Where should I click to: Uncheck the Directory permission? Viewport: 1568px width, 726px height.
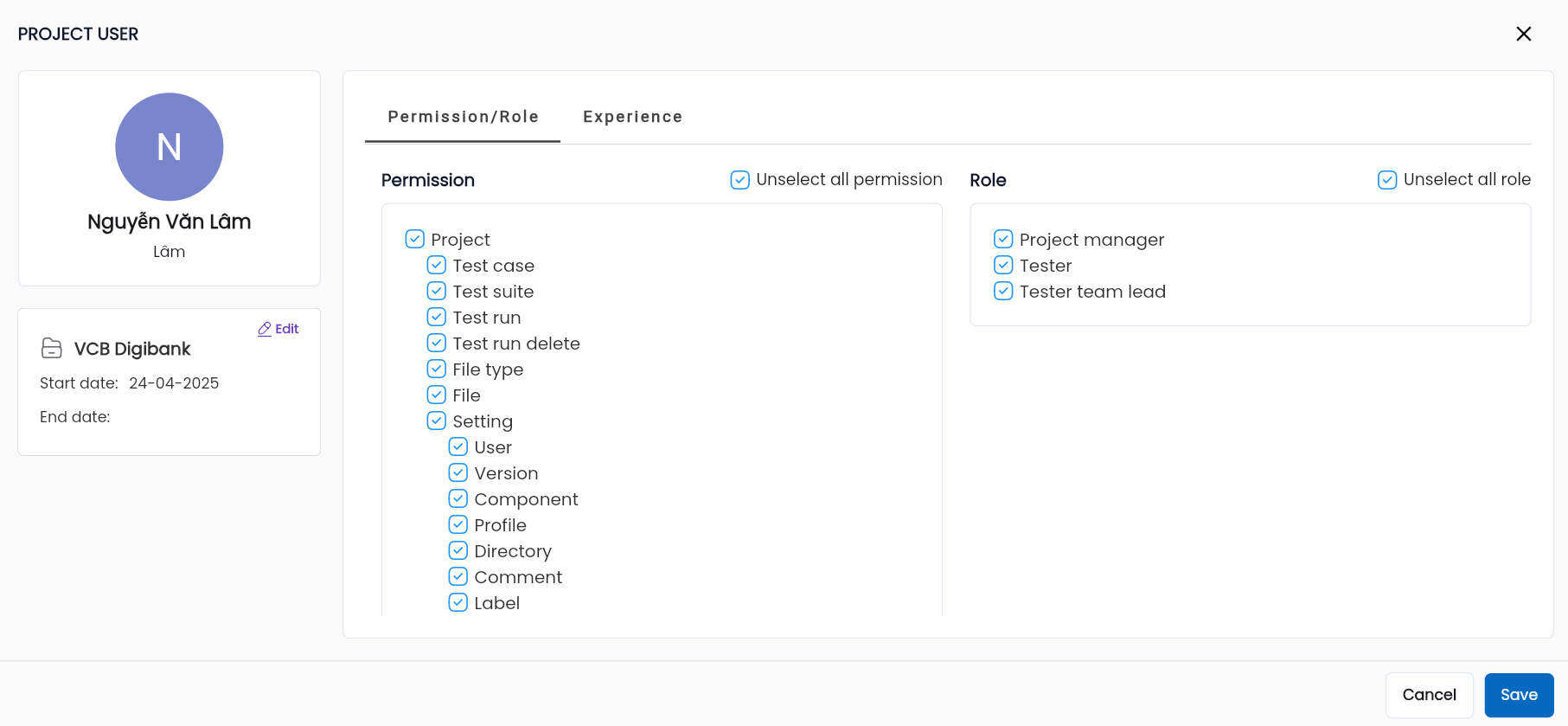coord(458,550)
